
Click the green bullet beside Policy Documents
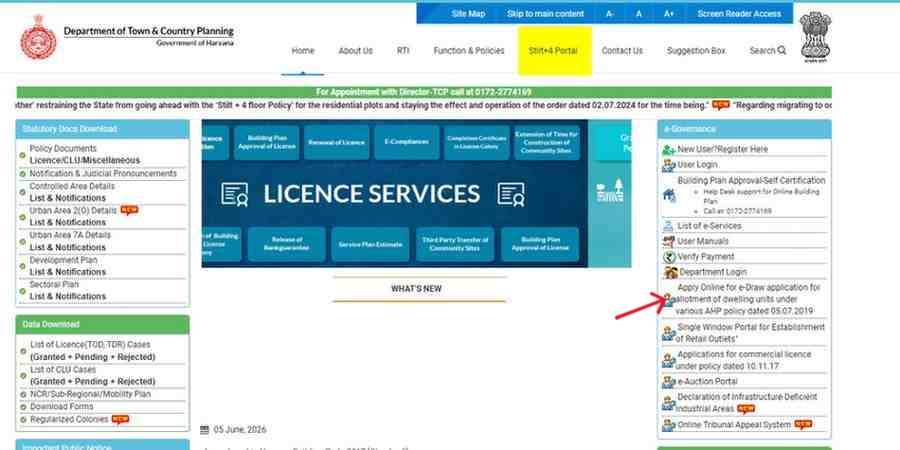point(22,154)
